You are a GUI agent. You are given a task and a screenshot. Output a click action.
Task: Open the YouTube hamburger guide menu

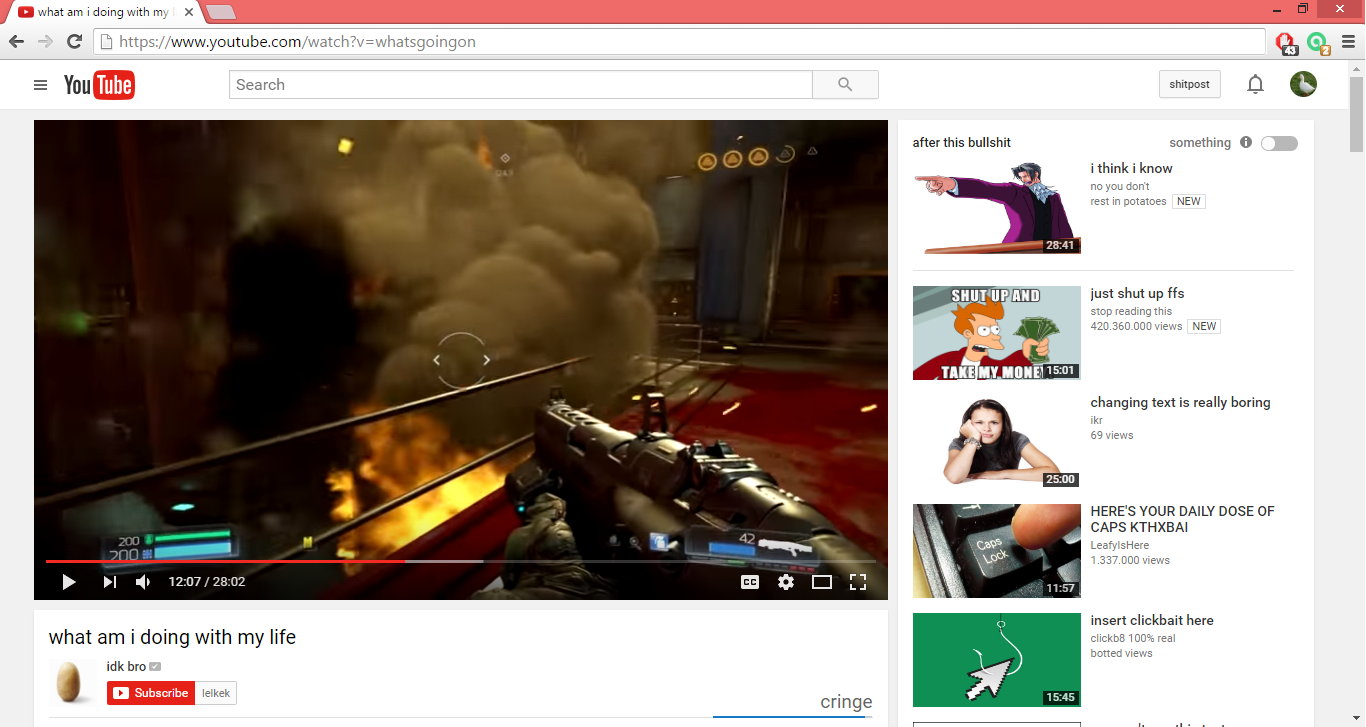[x=40, y=85]
